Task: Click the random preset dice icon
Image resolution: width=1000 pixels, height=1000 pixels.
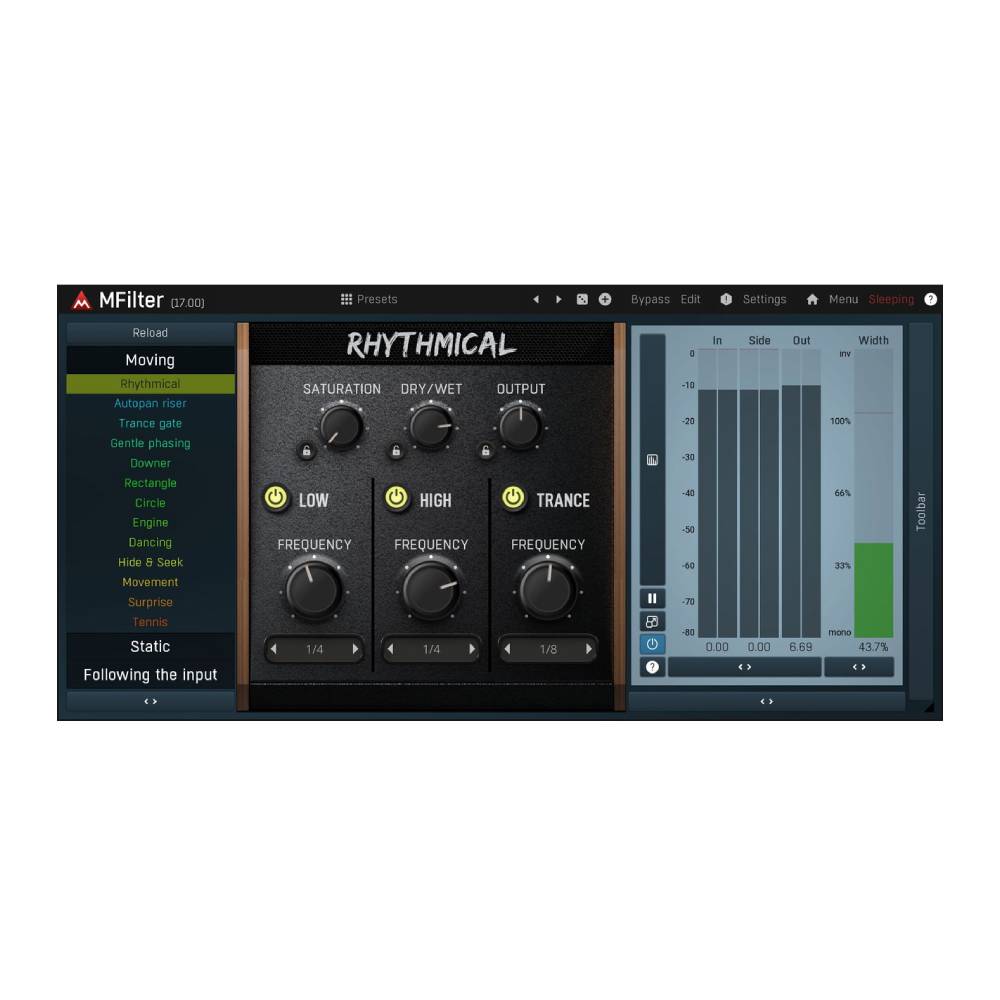Action: click(x=582, y=299)
